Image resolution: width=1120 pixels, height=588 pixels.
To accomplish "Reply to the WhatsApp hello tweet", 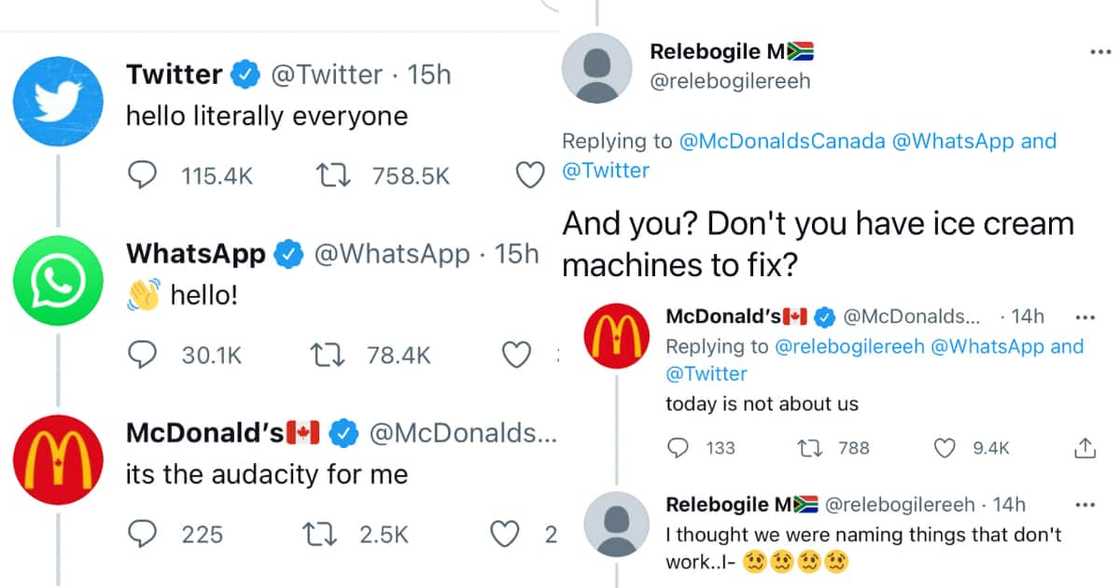I will pos(140,355).
